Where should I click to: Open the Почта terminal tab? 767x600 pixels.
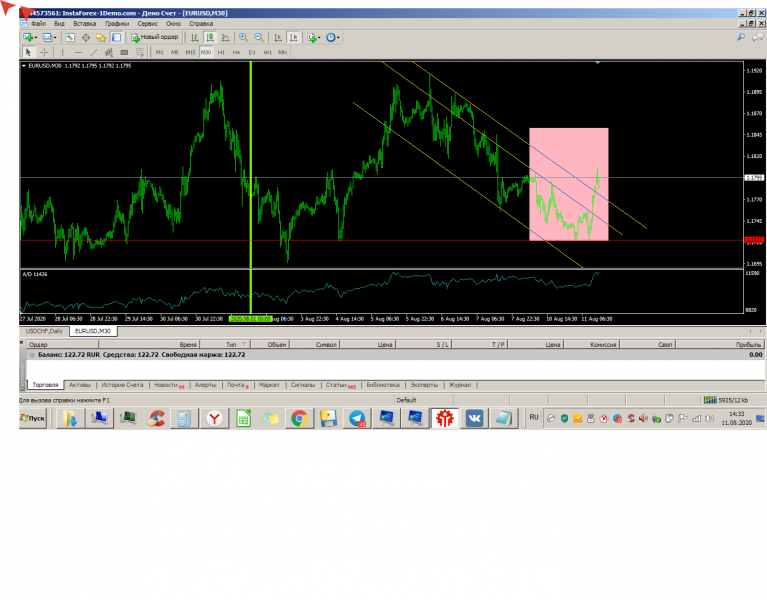[x=237, y=385]
